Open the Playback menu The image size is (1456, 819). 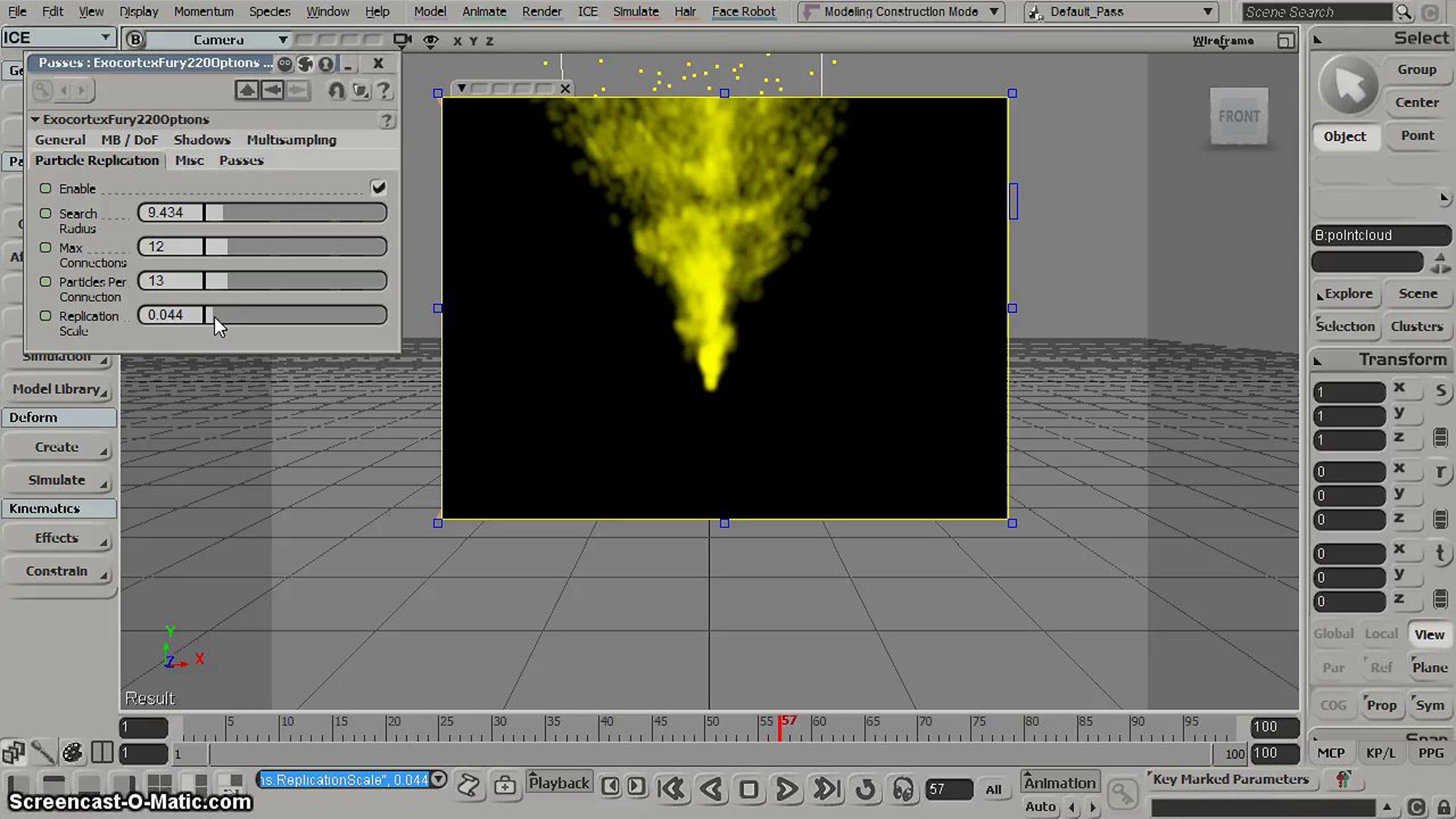tap(558, 783)
